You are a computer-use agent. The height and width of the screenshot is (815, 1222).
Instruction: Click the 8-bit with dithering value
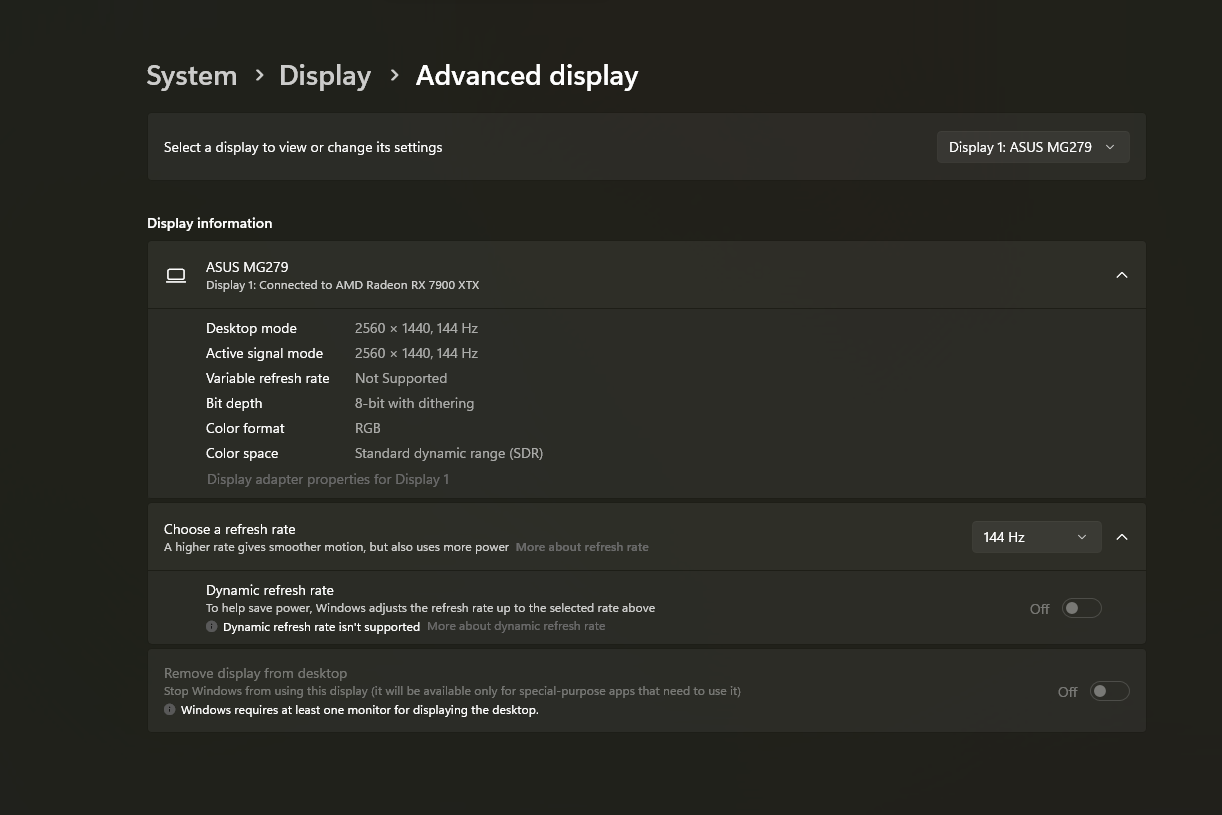coord(414,404)
